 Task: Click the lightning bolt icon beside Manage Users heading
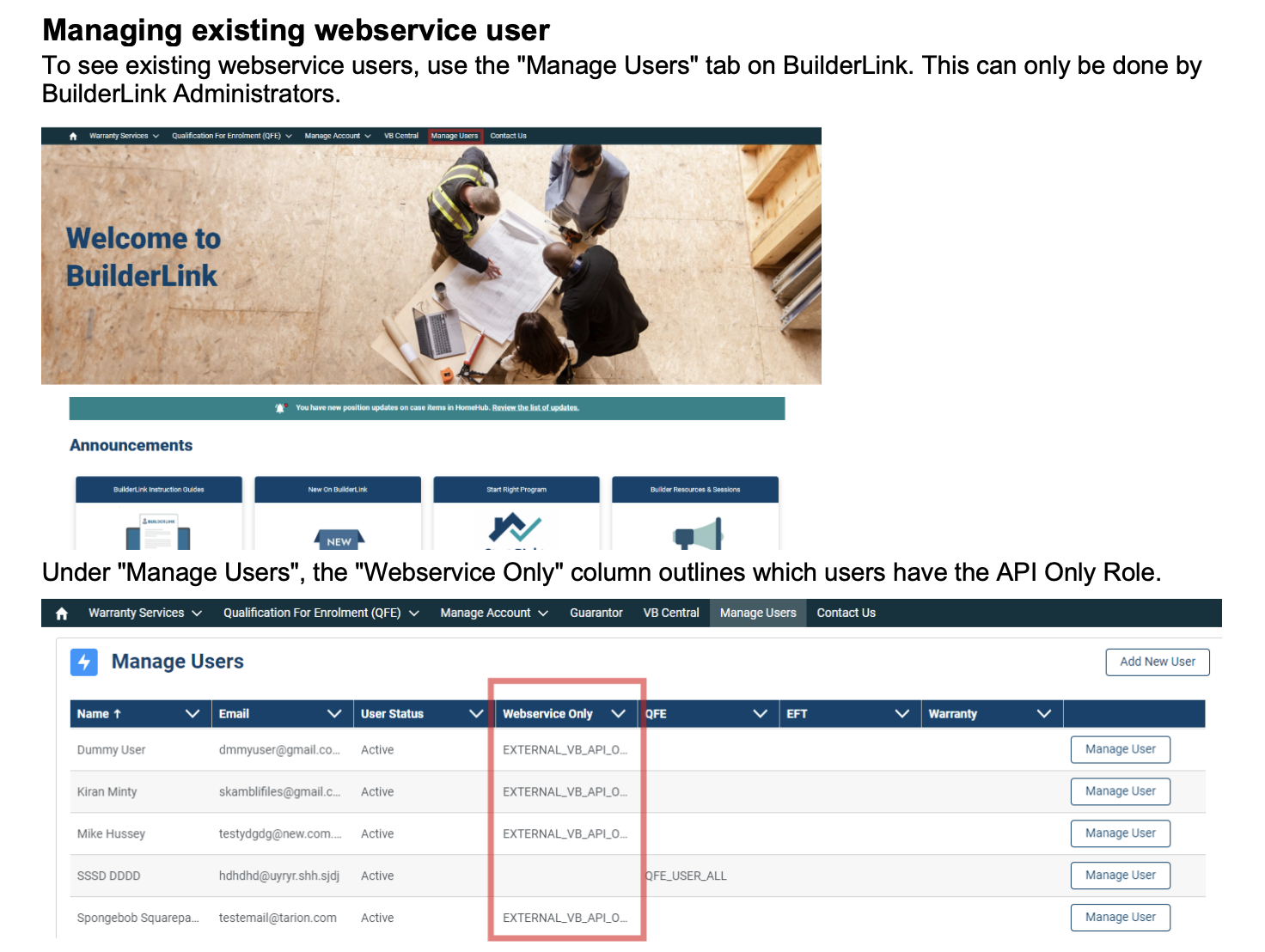(x=84, y=662)
